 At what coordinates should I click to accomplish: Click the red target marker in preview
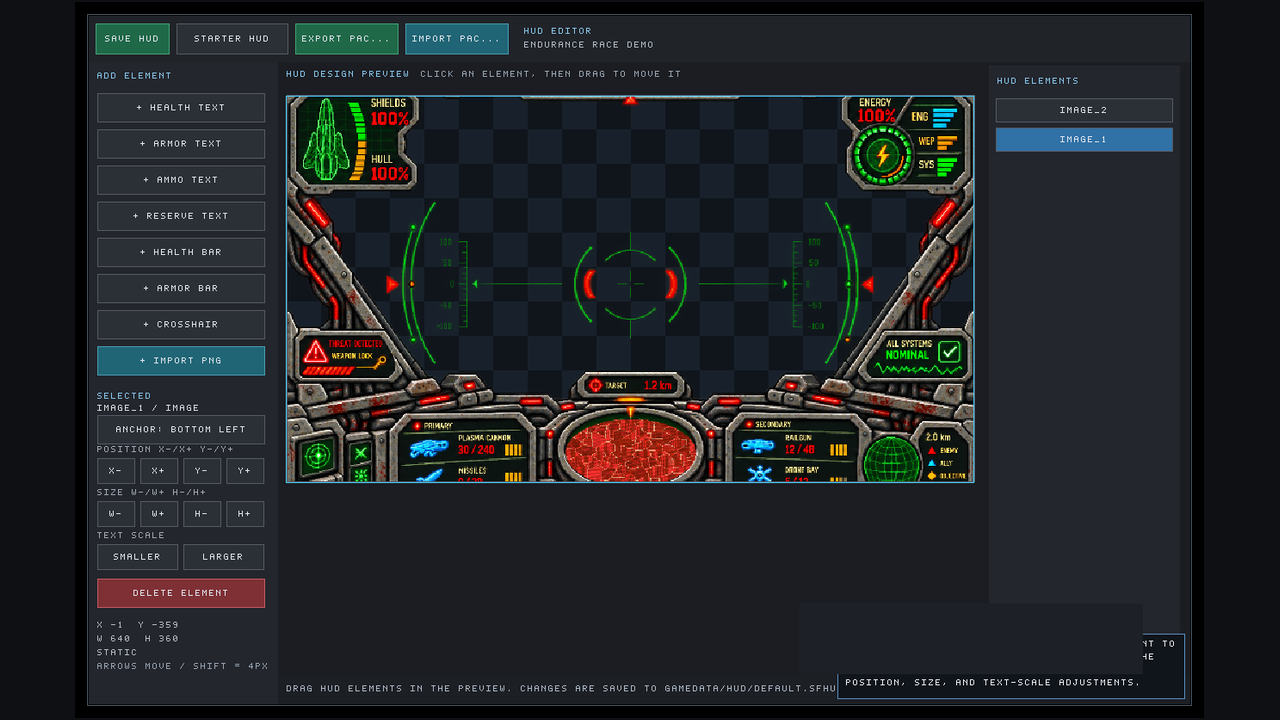coord(596,385)
